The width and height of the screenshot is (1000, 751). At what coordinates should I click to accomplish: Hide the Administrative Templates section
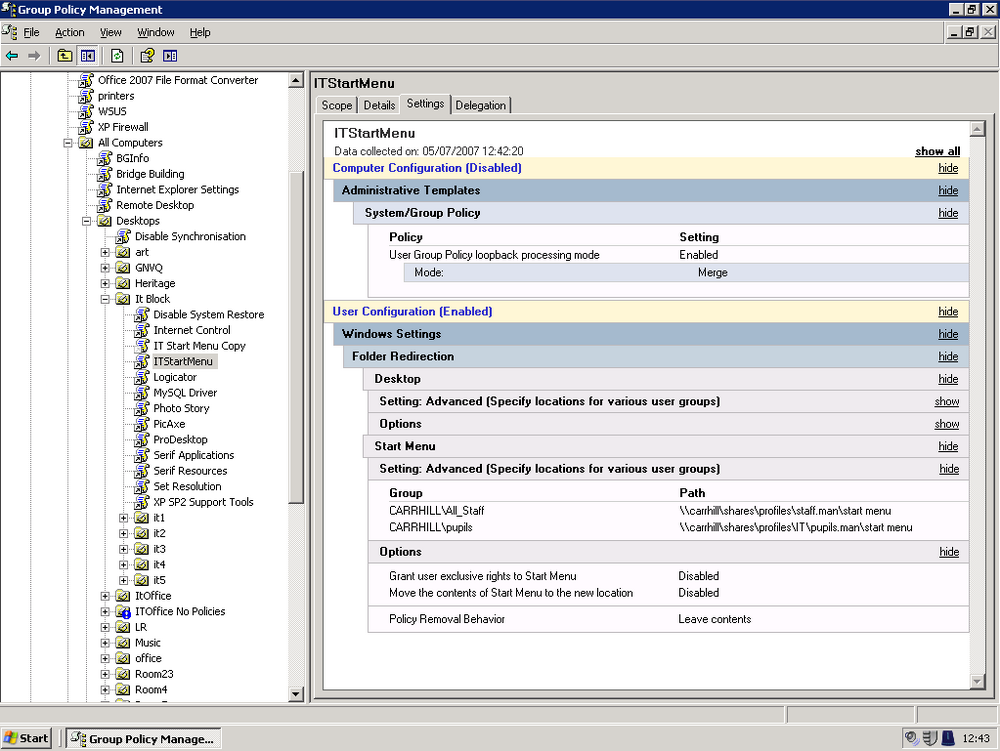point(948,190)
